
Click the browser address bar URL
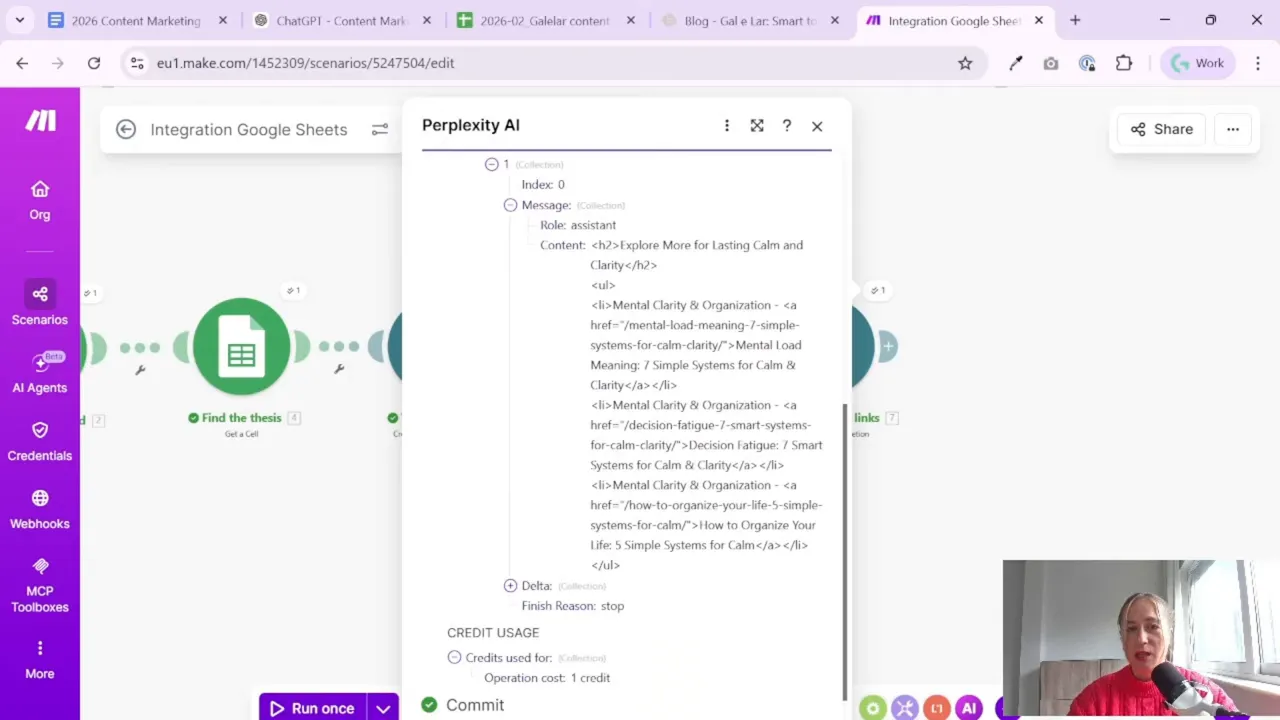(305, 63)
